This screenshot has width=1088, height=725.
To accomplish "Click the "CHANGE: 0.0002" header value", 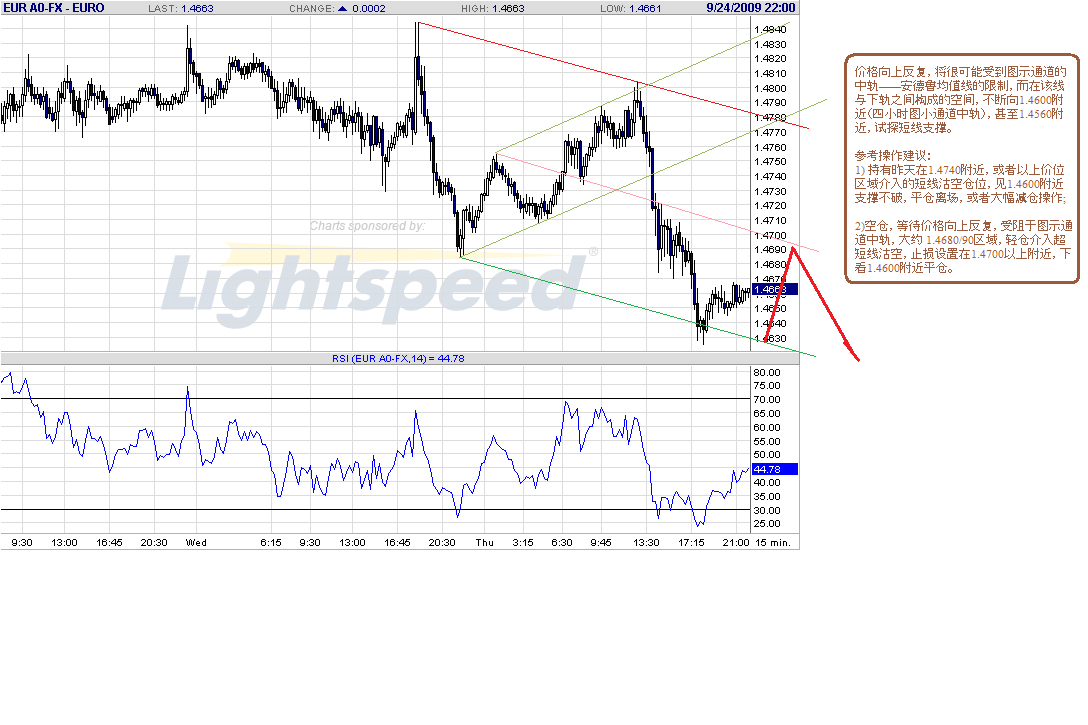I will pyautogui.click(x=337, y=8).
